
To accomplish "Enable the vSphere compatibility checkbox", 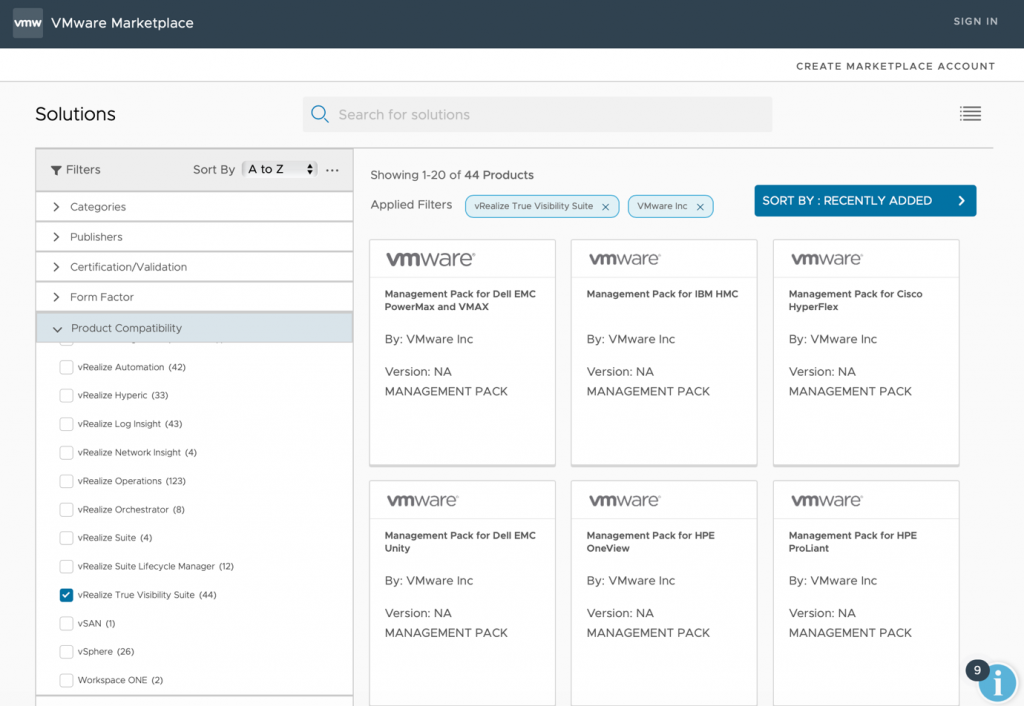I will point(66,652).
